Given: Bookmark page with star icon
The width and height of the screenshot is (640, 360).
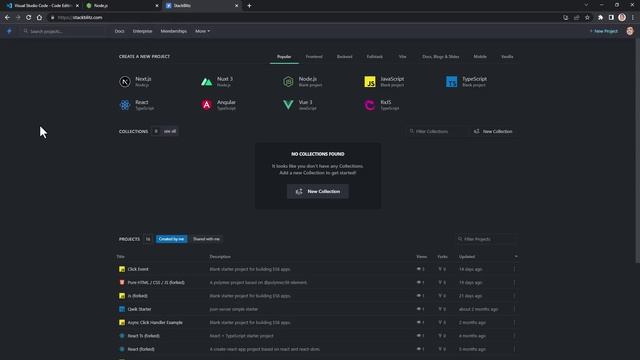Looking at the screenshot, I should [587, 18].
